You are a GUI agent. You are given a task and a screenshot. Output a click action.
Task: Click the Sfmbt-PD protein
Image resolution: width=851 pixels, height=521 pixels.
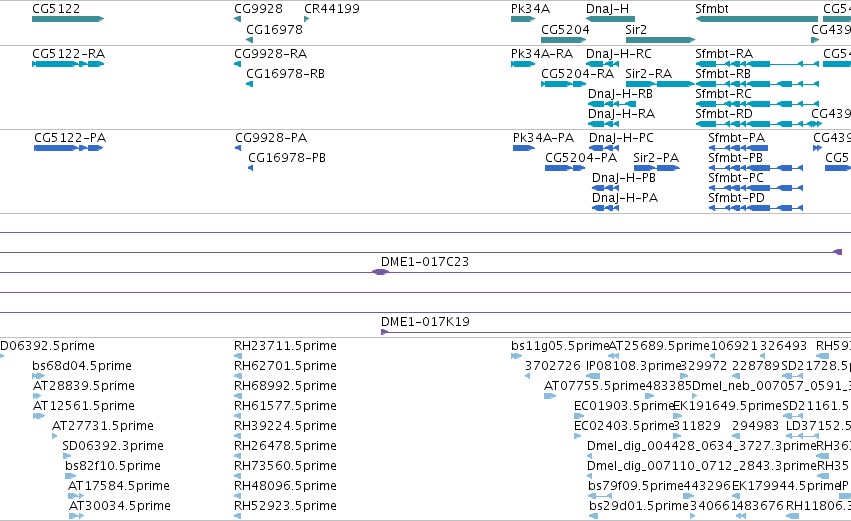(x=755, y=208)
